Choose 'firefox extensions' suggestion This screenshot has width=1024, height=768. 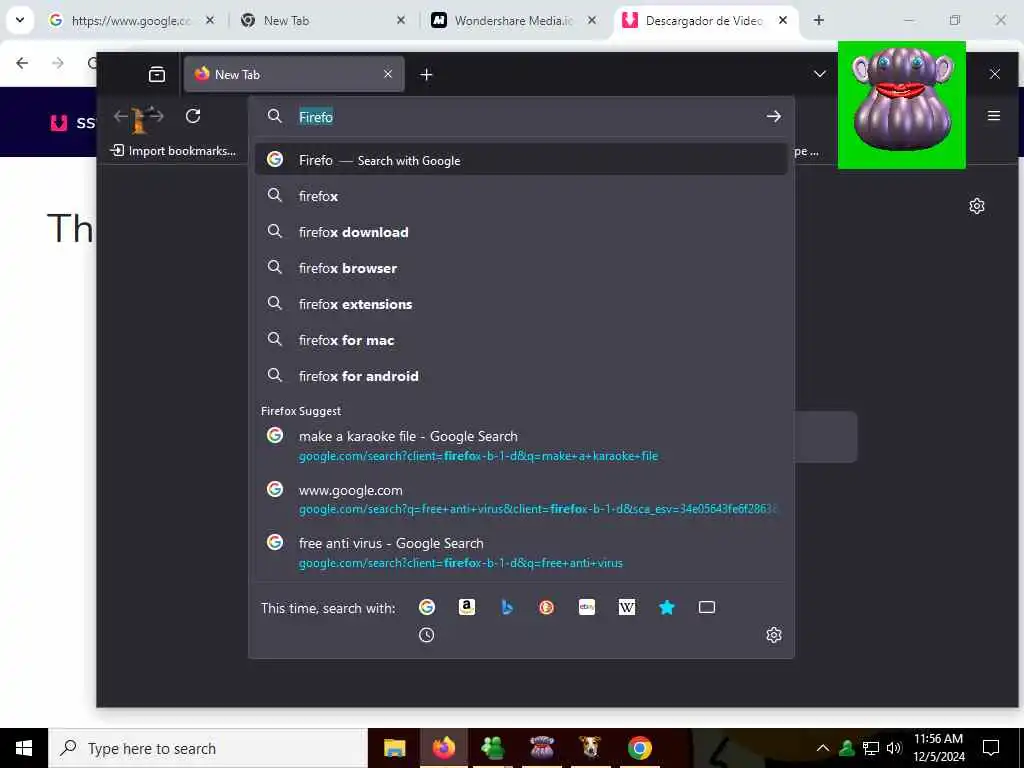(x=521, y=304)
